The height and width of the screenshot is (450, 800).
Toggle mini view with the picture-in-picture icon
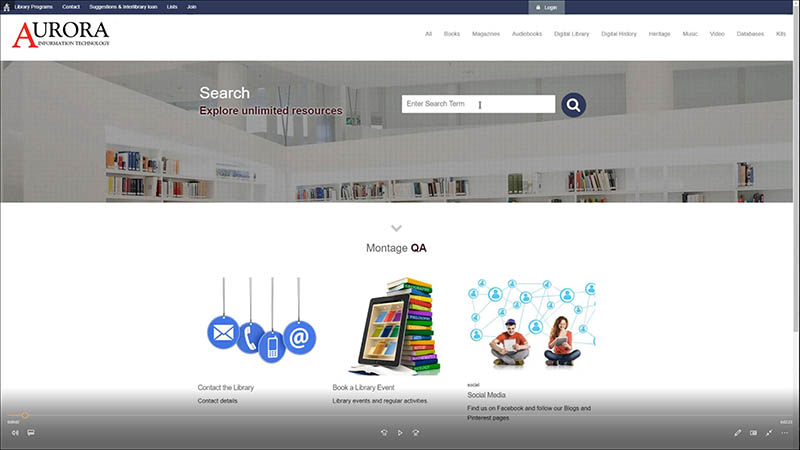pos(754,433)
